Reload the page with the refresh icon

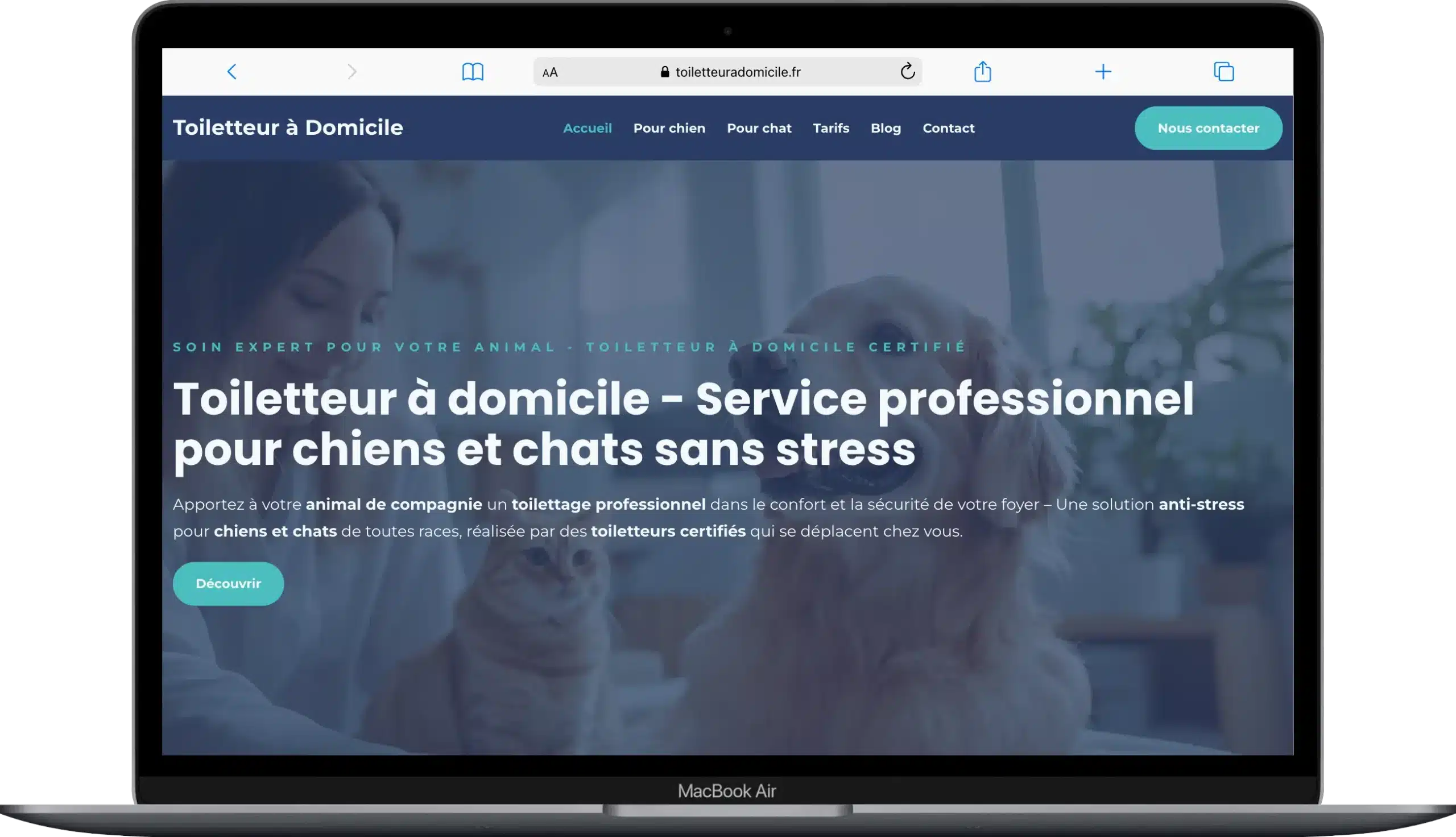point(907,71)
